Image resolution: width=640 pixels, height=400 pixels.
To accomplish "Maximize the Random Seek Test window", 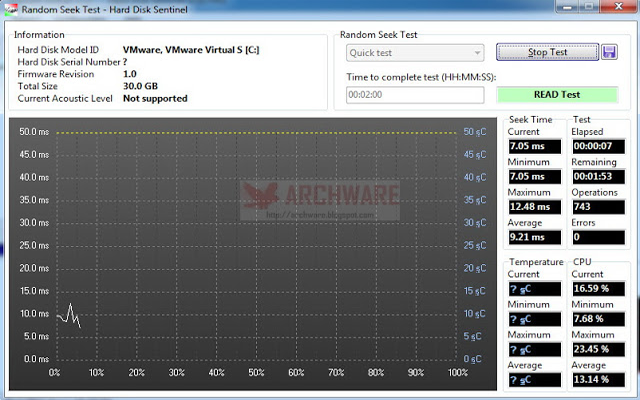I will tap(589, 7).
